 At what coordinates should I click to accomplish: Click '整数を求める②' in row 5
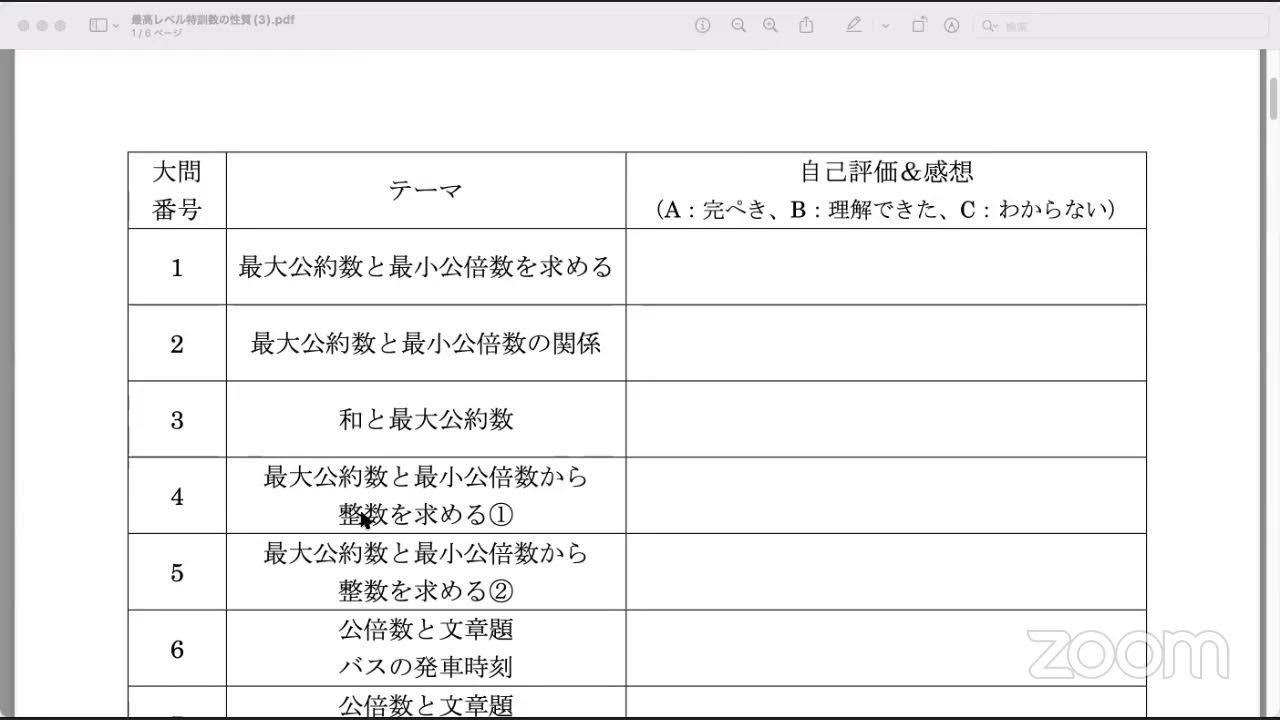[426, 591]
